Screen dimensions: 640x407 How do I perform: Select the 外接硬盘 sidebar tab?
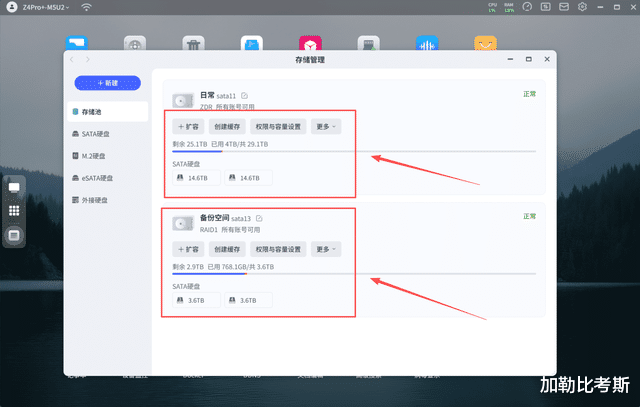pos(107,200)
